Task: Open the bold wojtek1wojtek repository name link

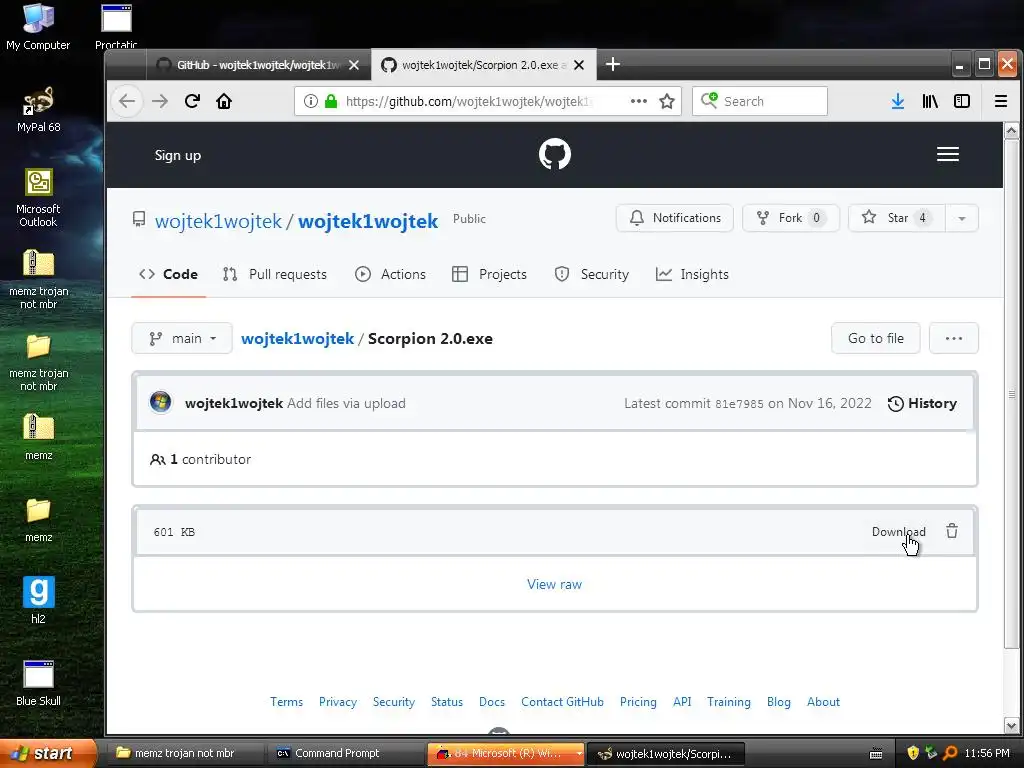Action: coord(368,221)
